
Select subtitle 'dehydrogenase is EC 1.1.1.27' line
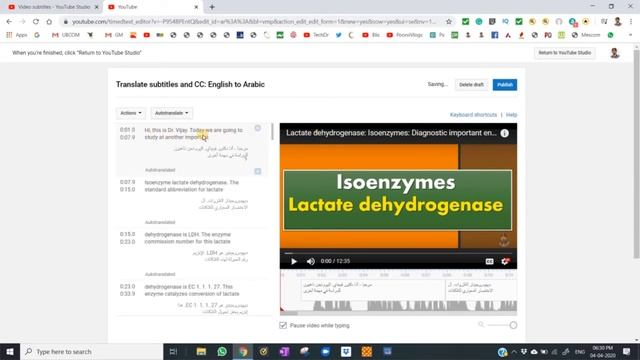pyautogui.click(x=192, y=290)
